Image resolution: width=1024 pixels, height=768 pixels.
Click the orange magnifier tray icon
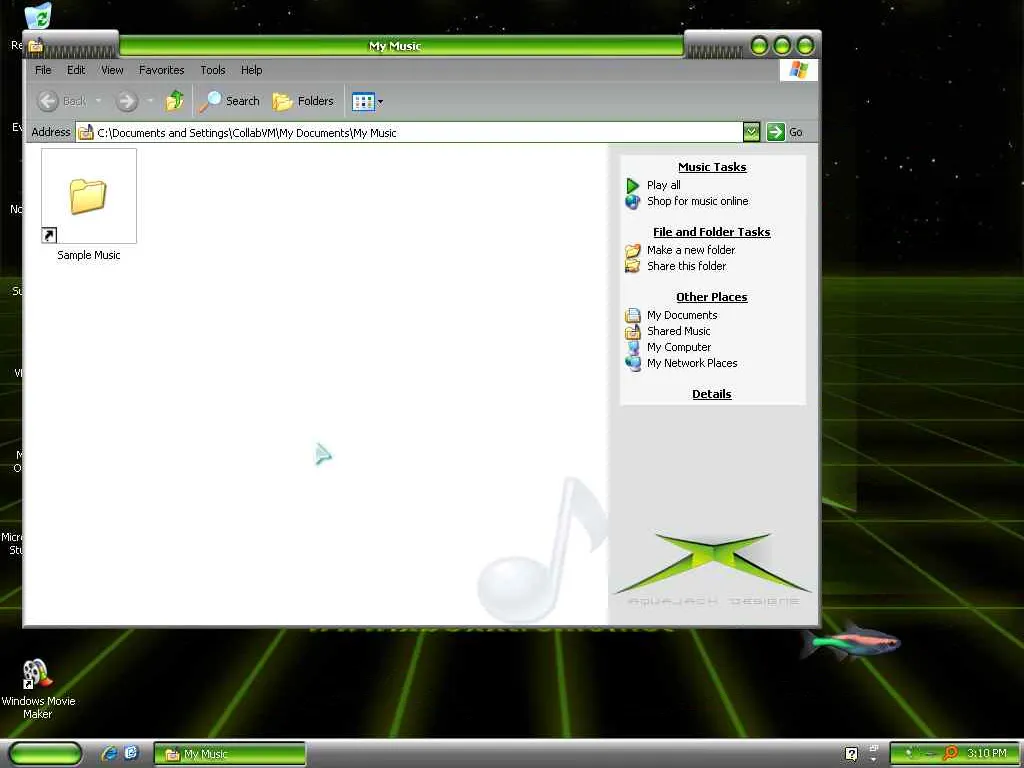[x=951, y=754]
